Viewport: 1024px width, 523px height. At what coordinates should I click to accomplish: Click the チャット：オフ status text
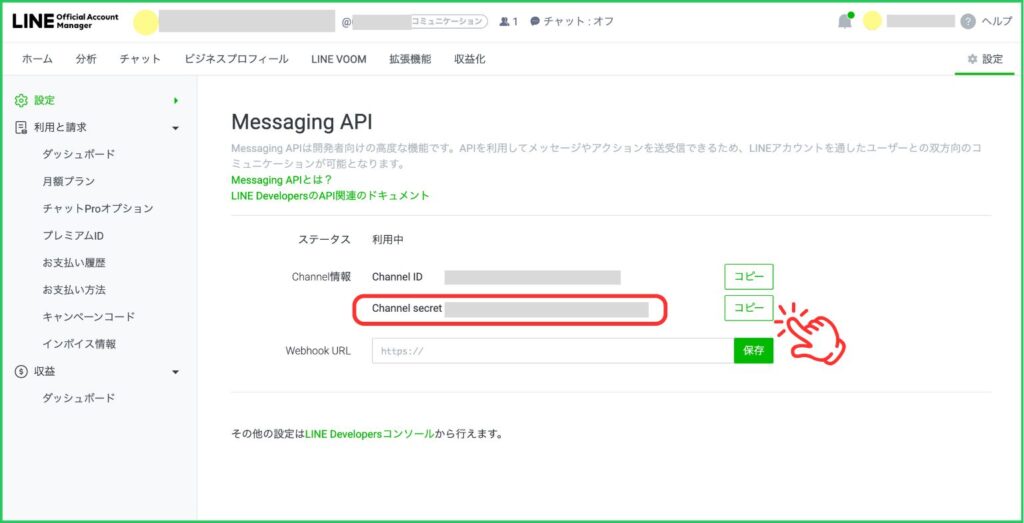click(579, 22)
